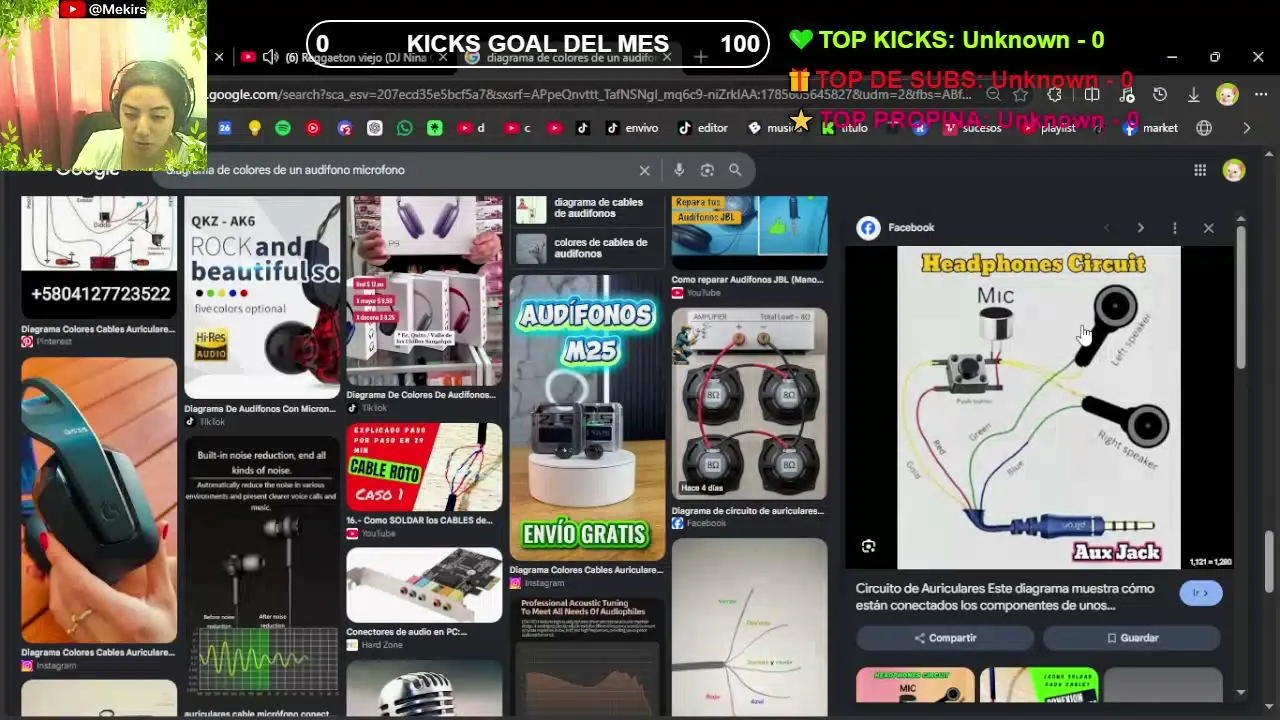Screen dimensions: 1280x720
Task: Open the browser extensions puzzle icon
Action: [x=1054, y=95]
